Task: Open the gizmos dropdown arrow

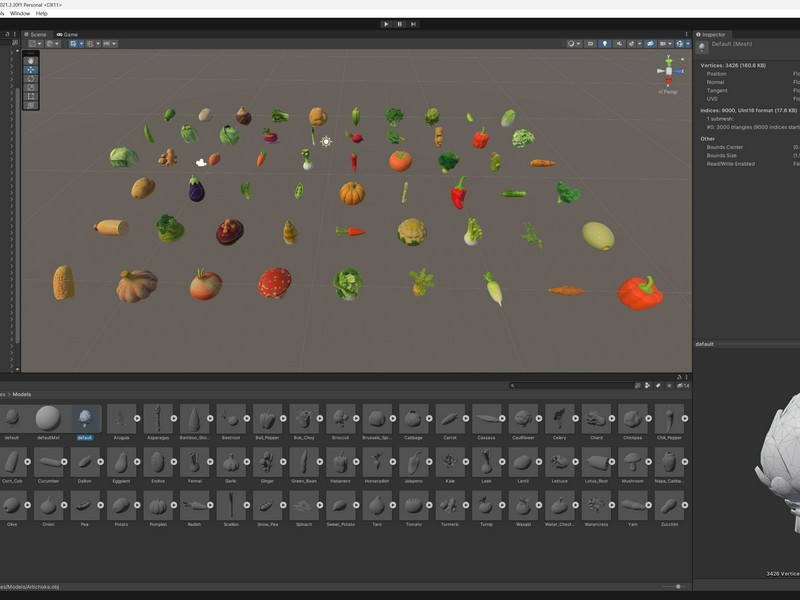Action: click(688, 44)
